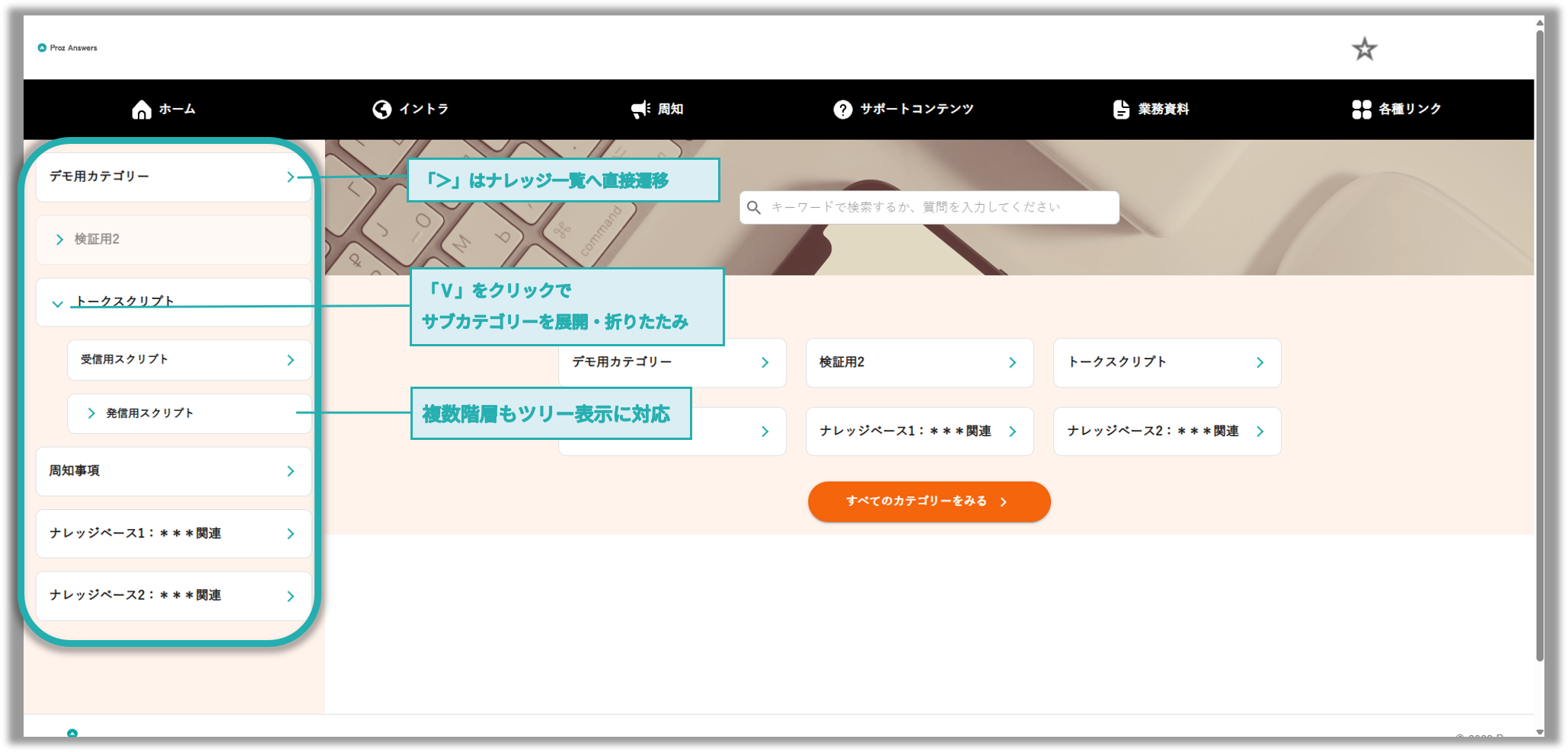Click the search magnifier icon
The image size is (1568, 752).
[754, 207]
